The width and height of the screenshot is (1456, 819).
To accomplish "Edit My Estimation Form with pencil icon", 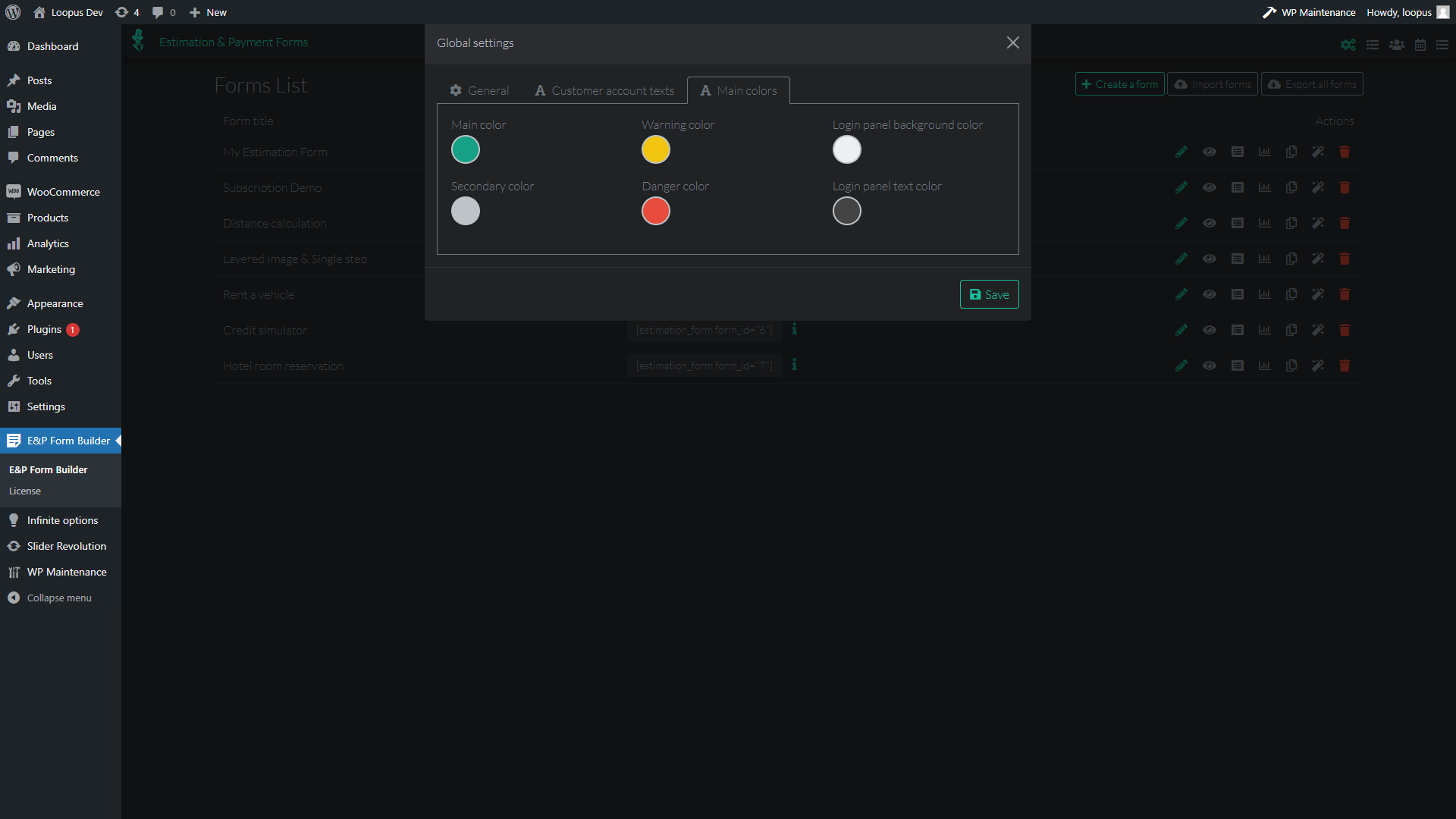I will point(1181,152).
